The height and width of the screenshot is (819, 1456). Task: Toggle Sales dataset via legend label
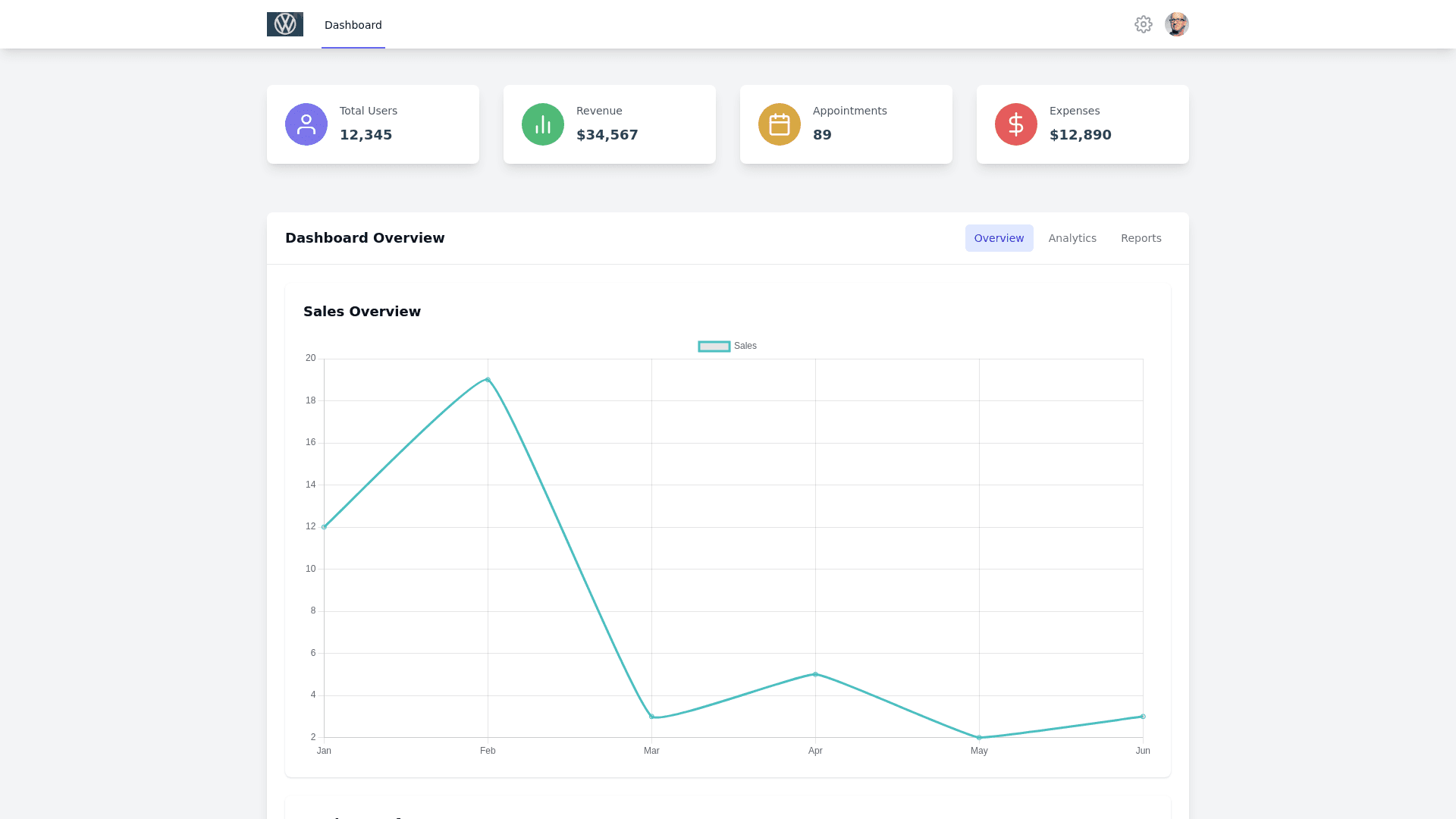745,346
